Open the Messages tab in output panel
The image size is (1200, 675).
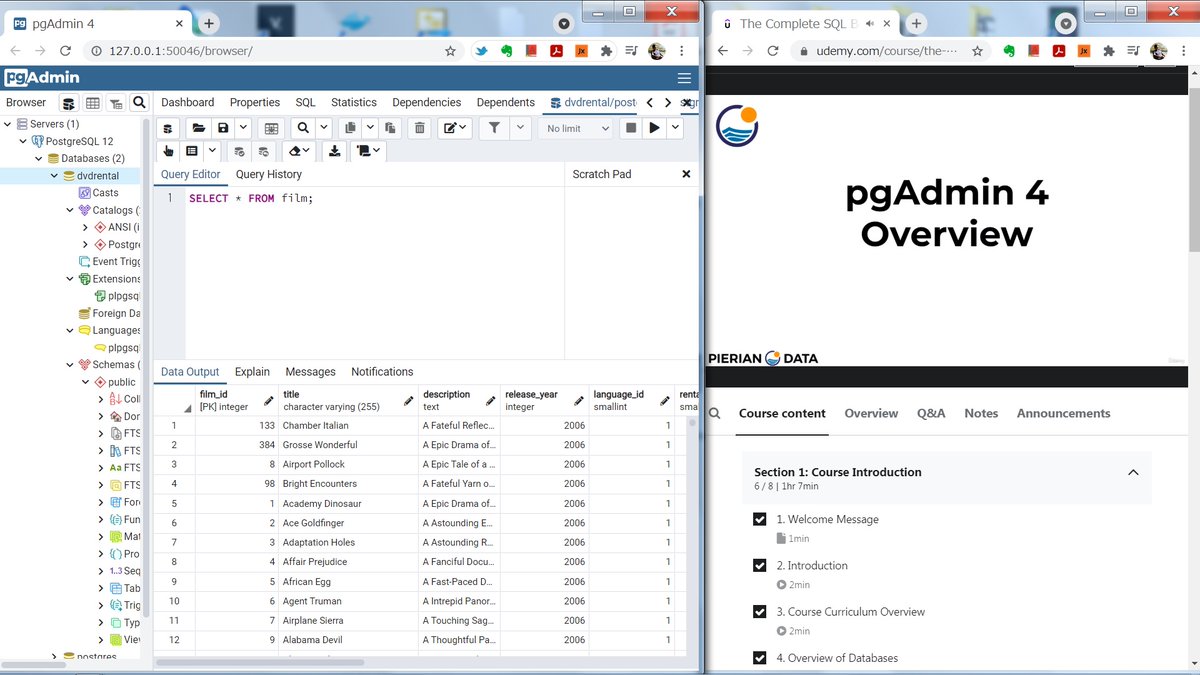[x=310, y=371]
